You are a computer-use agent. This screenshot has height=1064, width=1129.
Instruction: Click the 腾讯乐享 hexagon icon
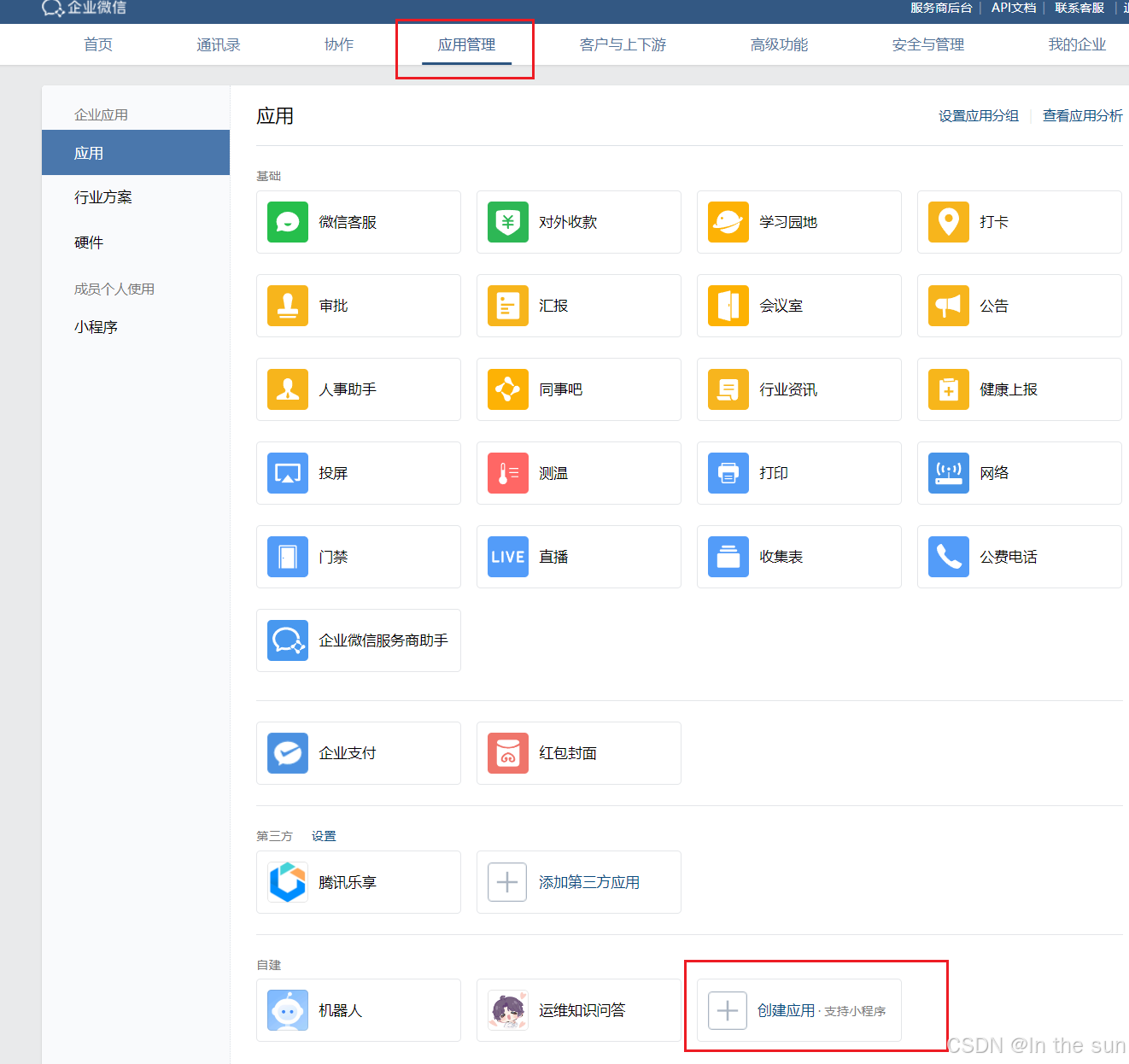(x=288, y=882)
